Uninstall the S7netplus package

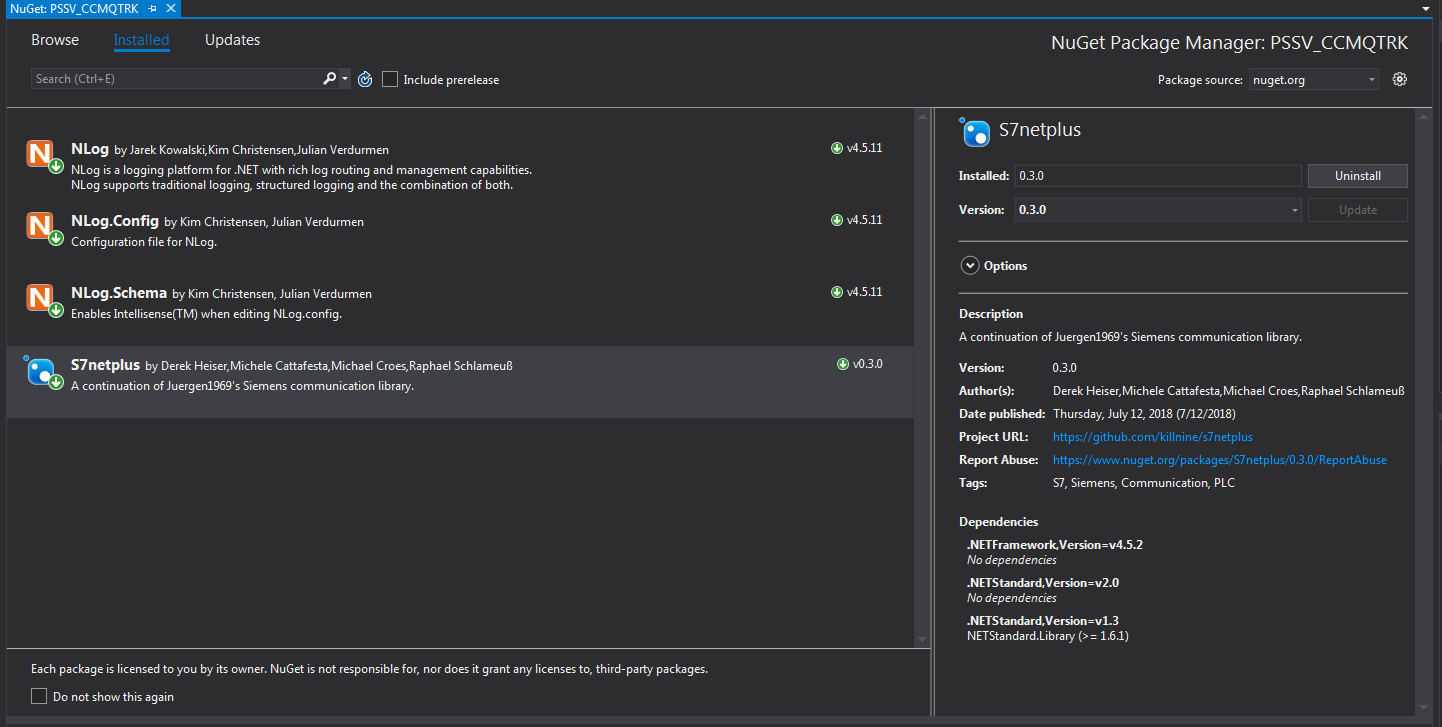click(x=1357, y=176)
